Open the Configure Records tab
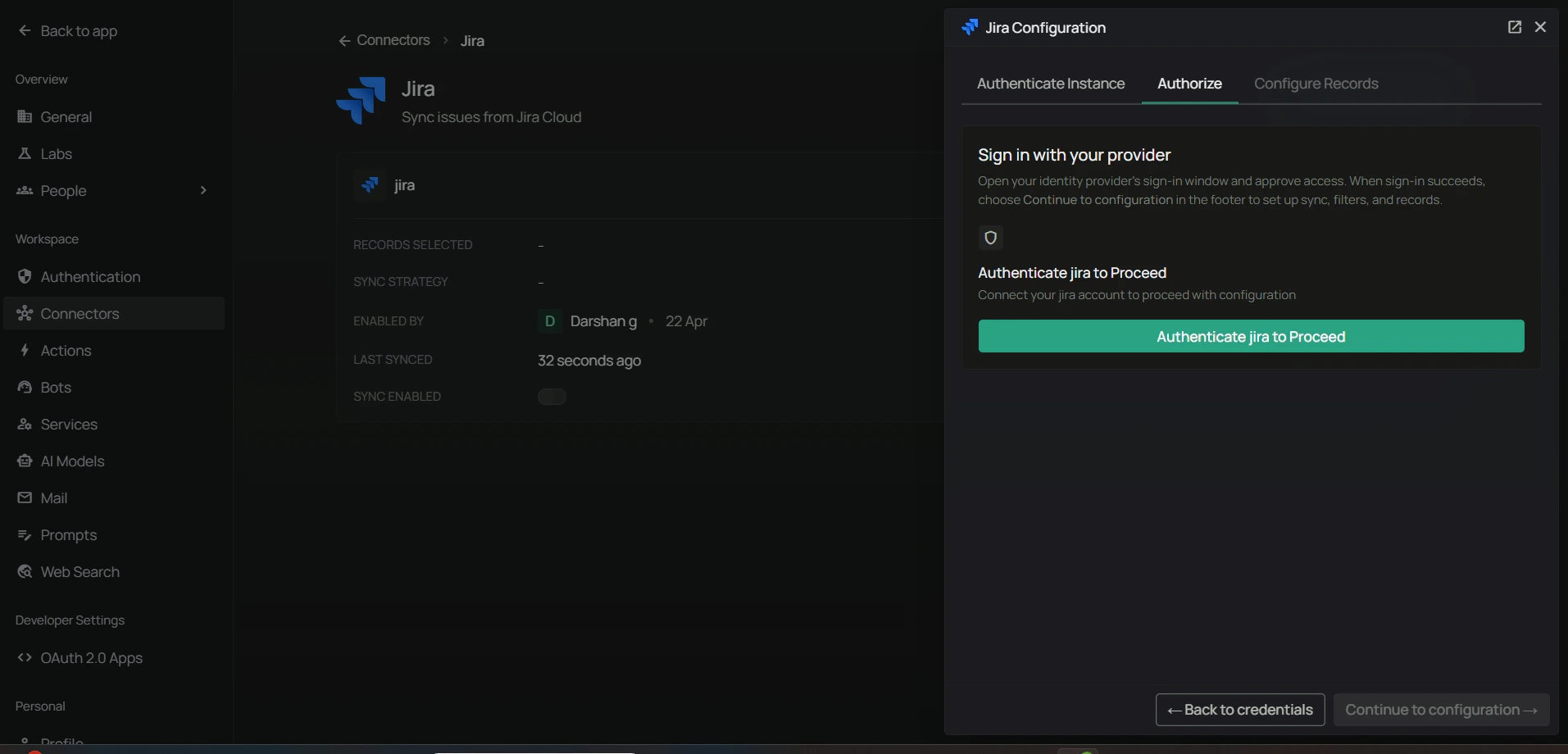 tap(1316, 84)
